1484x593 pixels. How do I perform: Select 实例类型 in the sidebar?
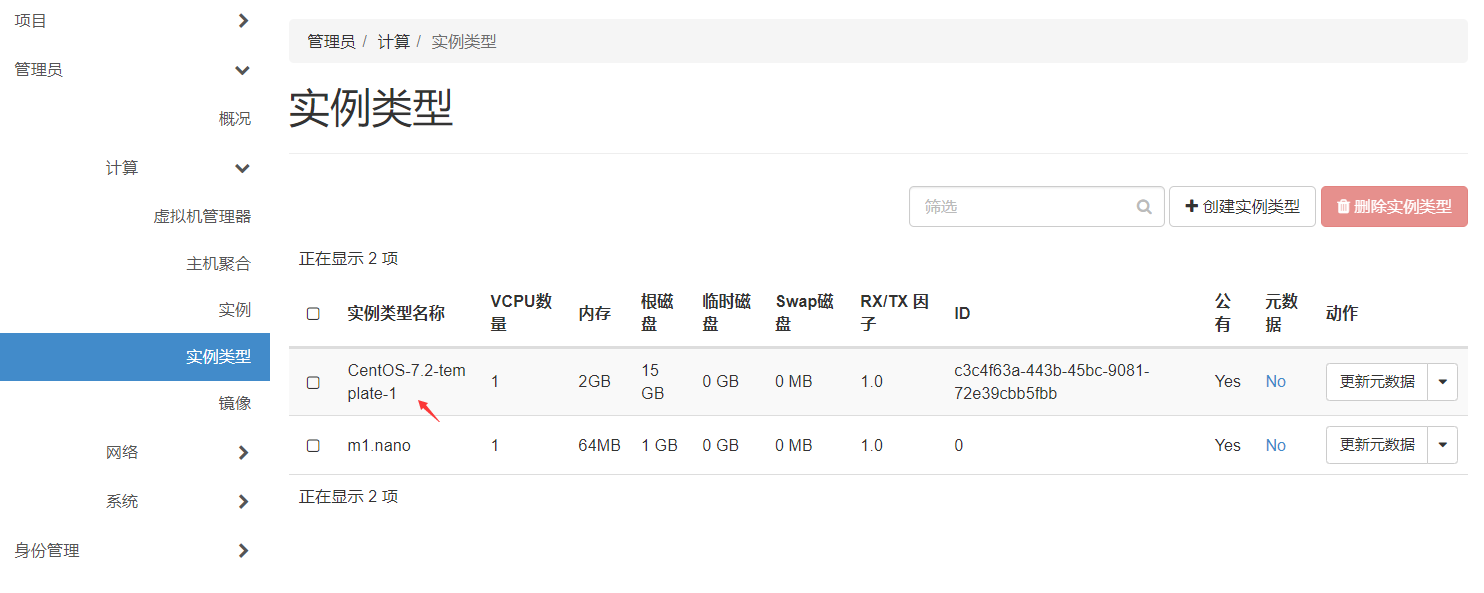click(135, 357)
